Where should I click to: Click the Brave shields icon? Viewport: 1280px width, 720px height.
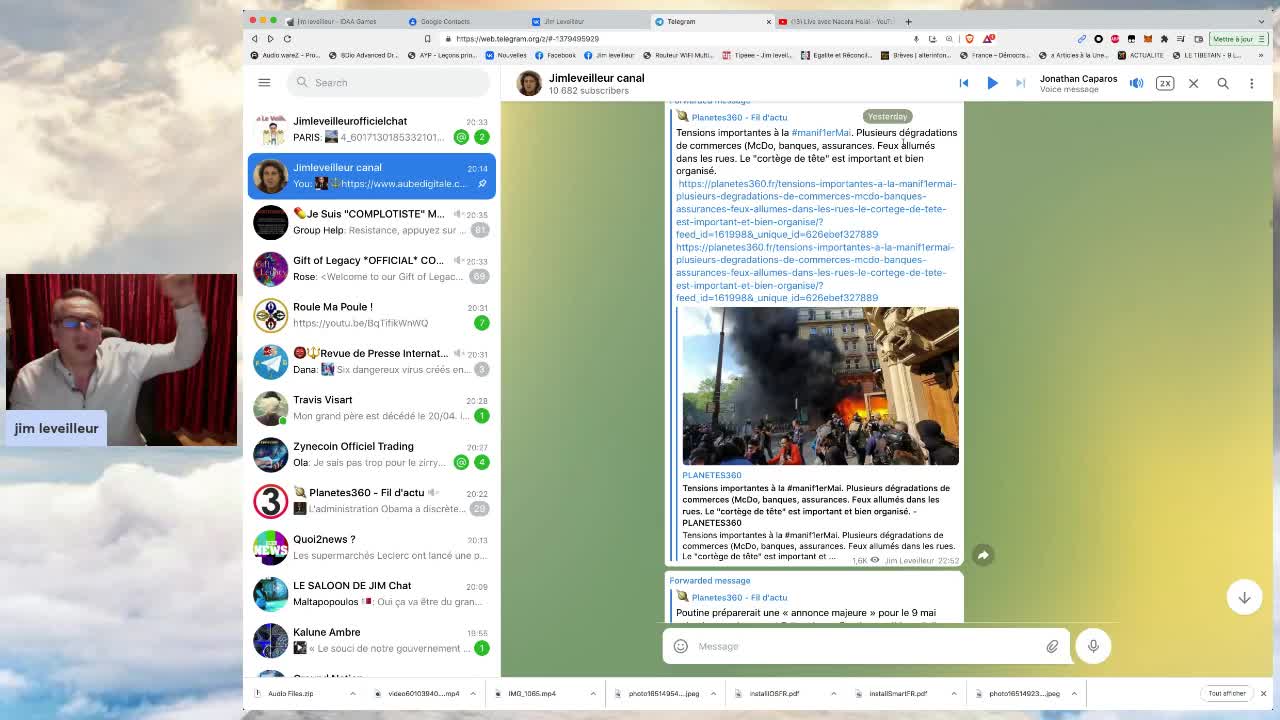pyautogui.click(x=969, y=39)
